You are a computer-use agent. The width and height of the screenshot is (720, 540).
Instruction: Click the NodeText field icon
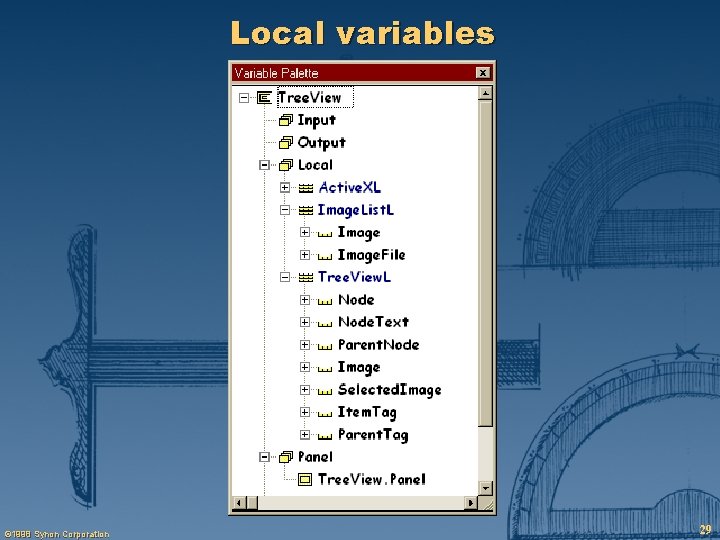click(x=325, y=324)
